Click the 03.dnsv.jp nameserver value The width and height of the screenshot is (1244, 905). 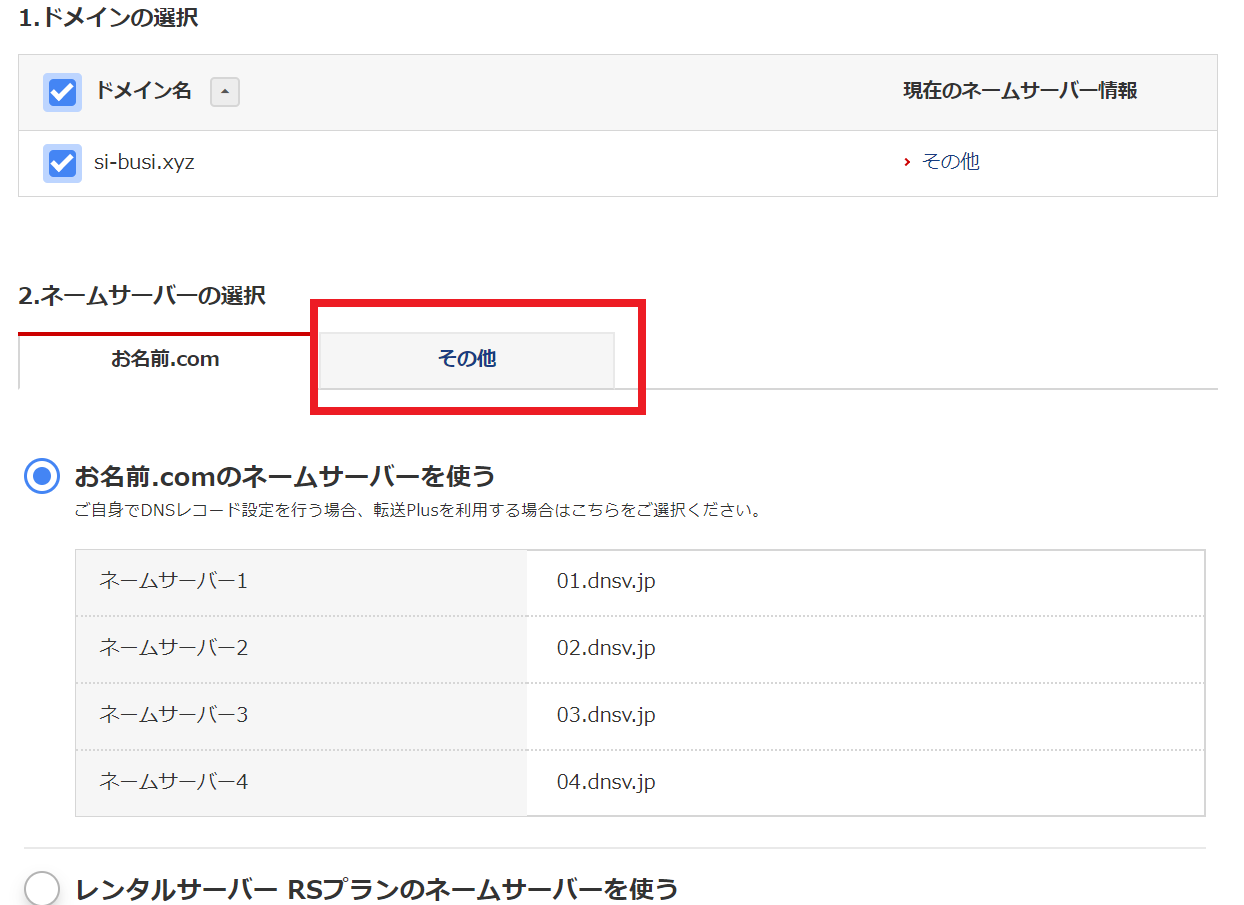pos(606,715)
